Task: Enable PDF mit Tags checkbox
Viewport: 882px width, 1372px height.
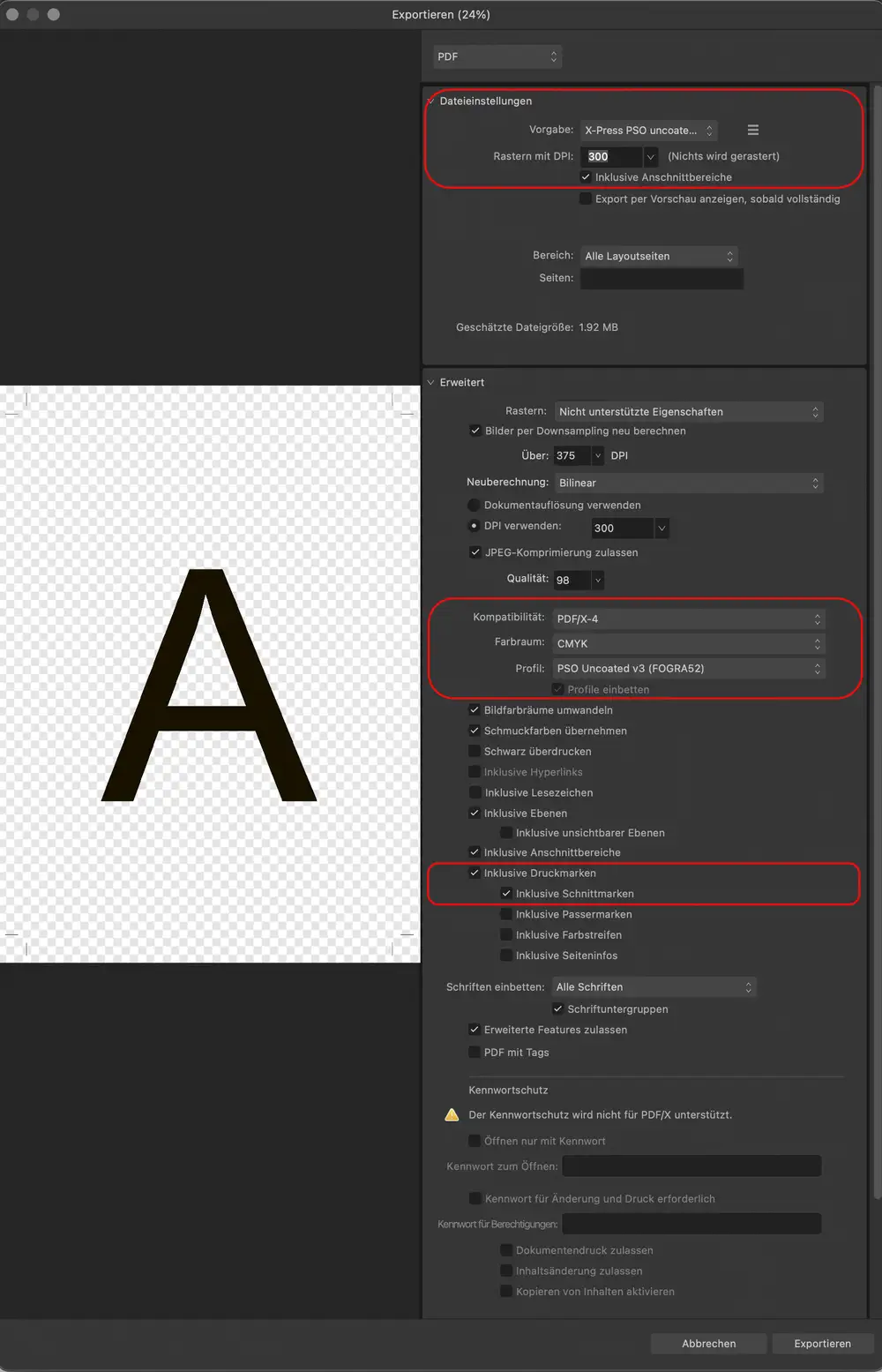Action: pyautogui.click(x=475, y=1053)
